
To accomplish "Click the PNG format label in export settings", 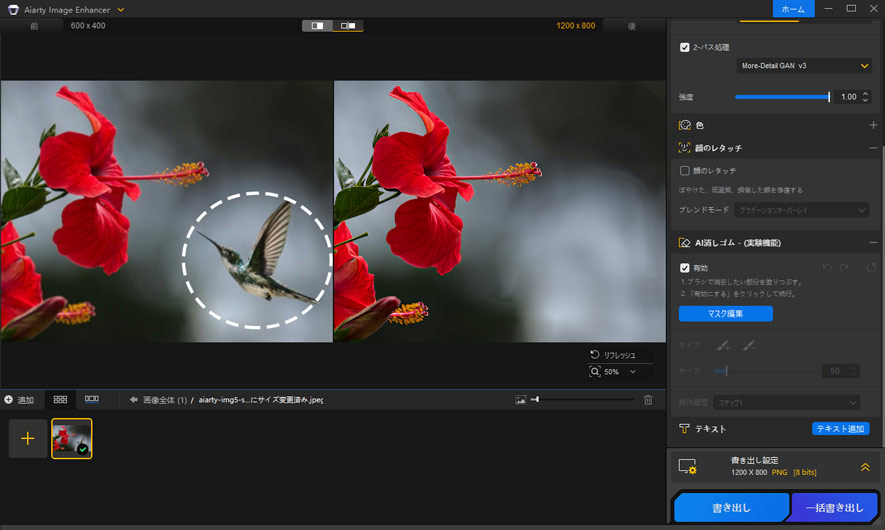I will 779,472.
